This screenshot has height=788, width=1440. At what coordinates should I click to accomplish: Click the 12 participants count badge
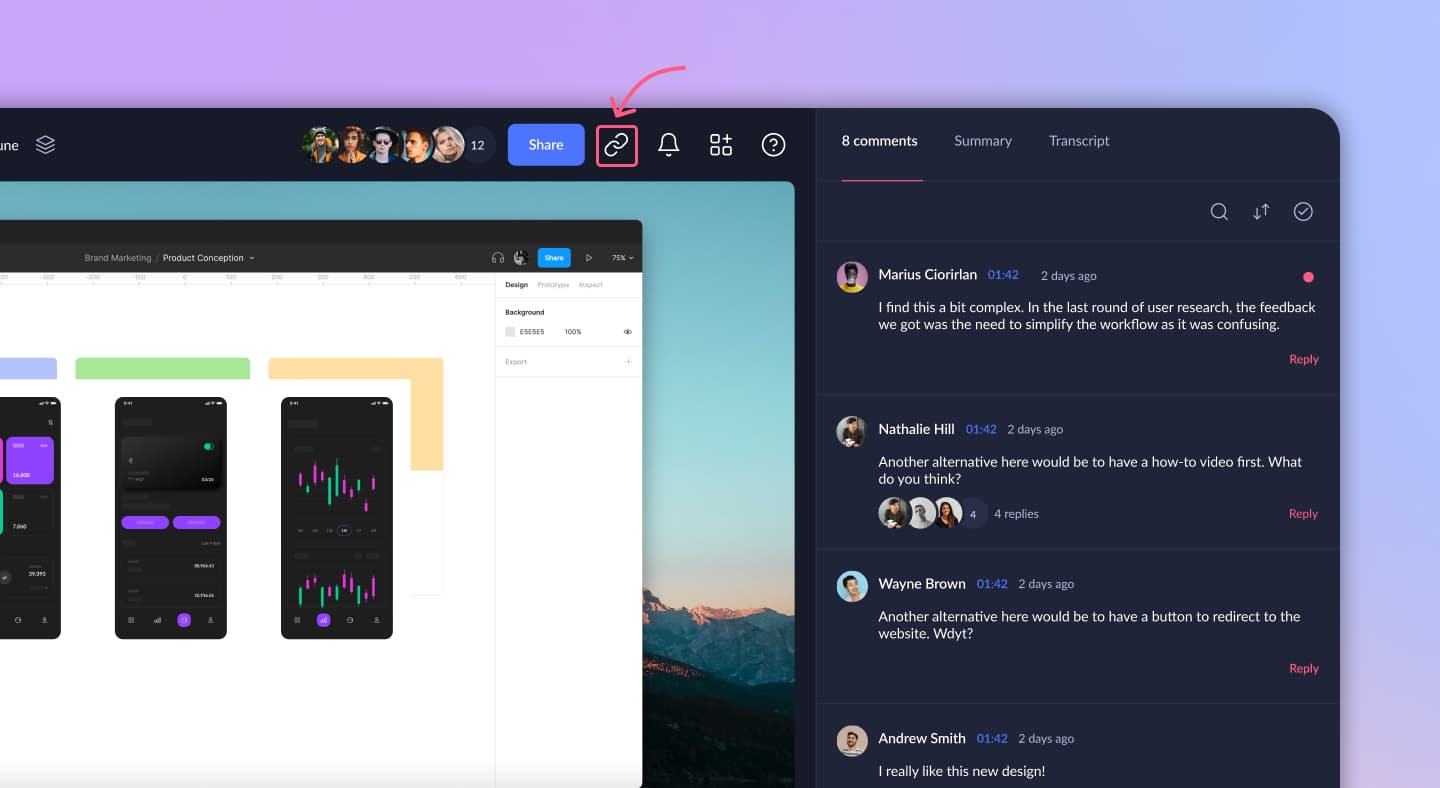tap(477, 145)
